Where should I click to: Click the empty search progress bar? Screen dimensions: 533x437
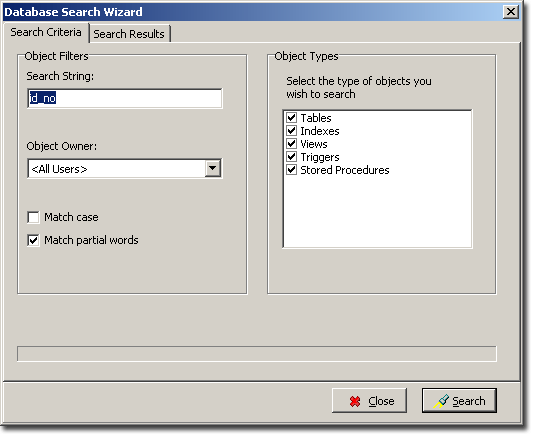pyautogui.click(x=257, y=354)
